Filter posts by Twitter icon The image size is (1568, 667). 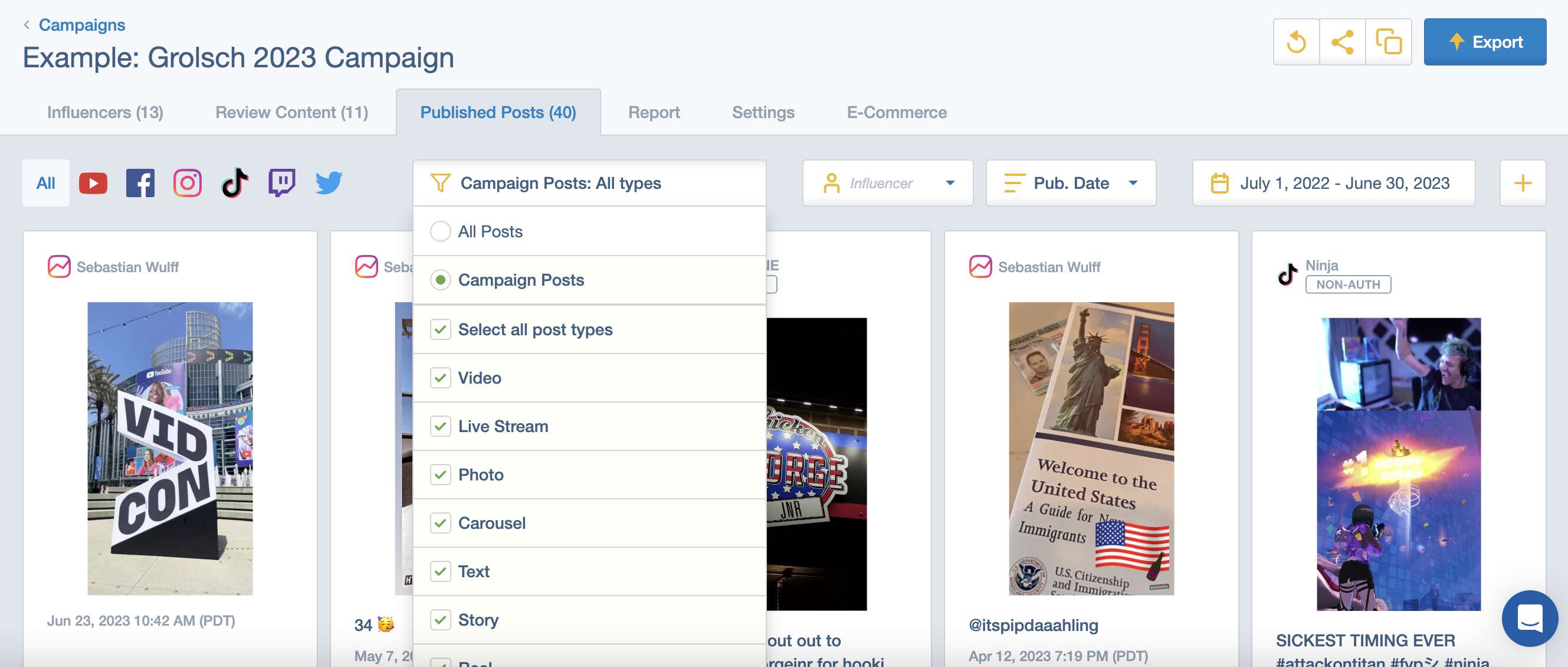(x=329, y=183)
